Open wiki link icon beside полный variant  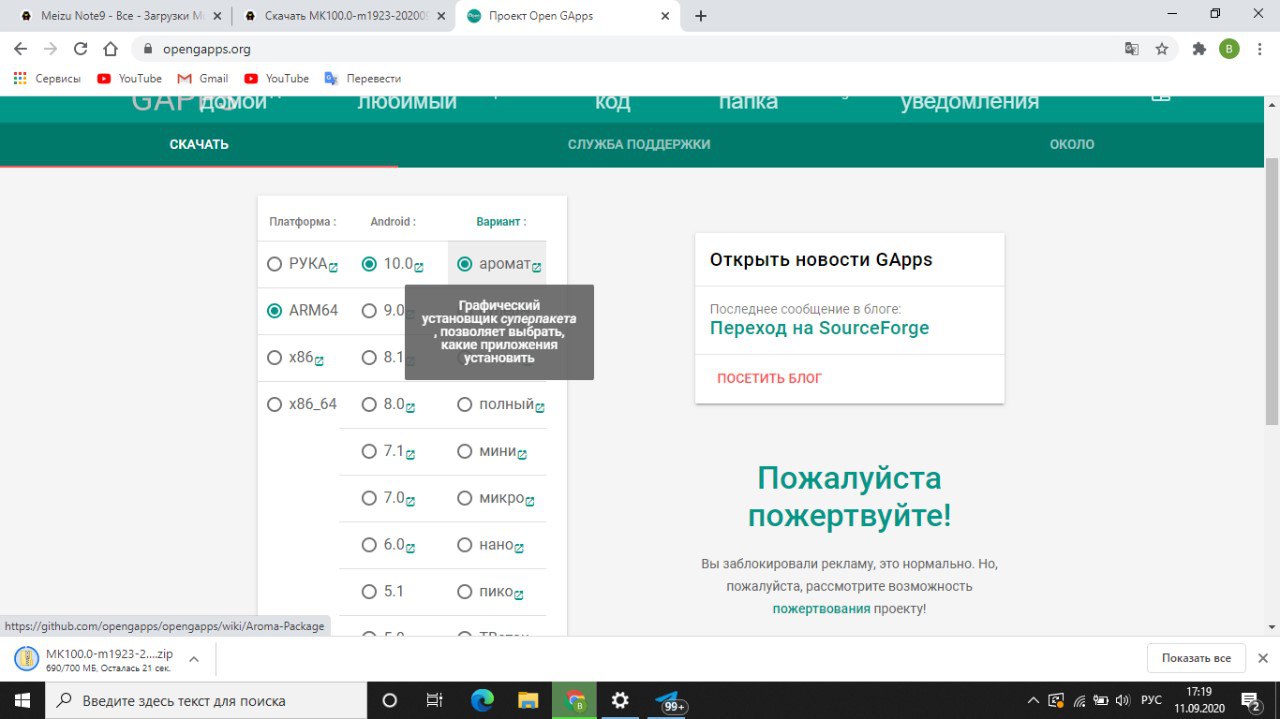[540, 407]
